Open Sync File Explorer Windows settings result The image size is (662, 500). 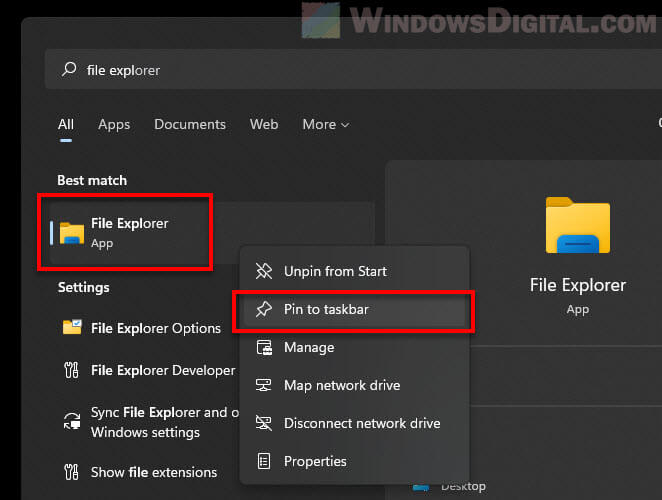(x=165, y=422)
